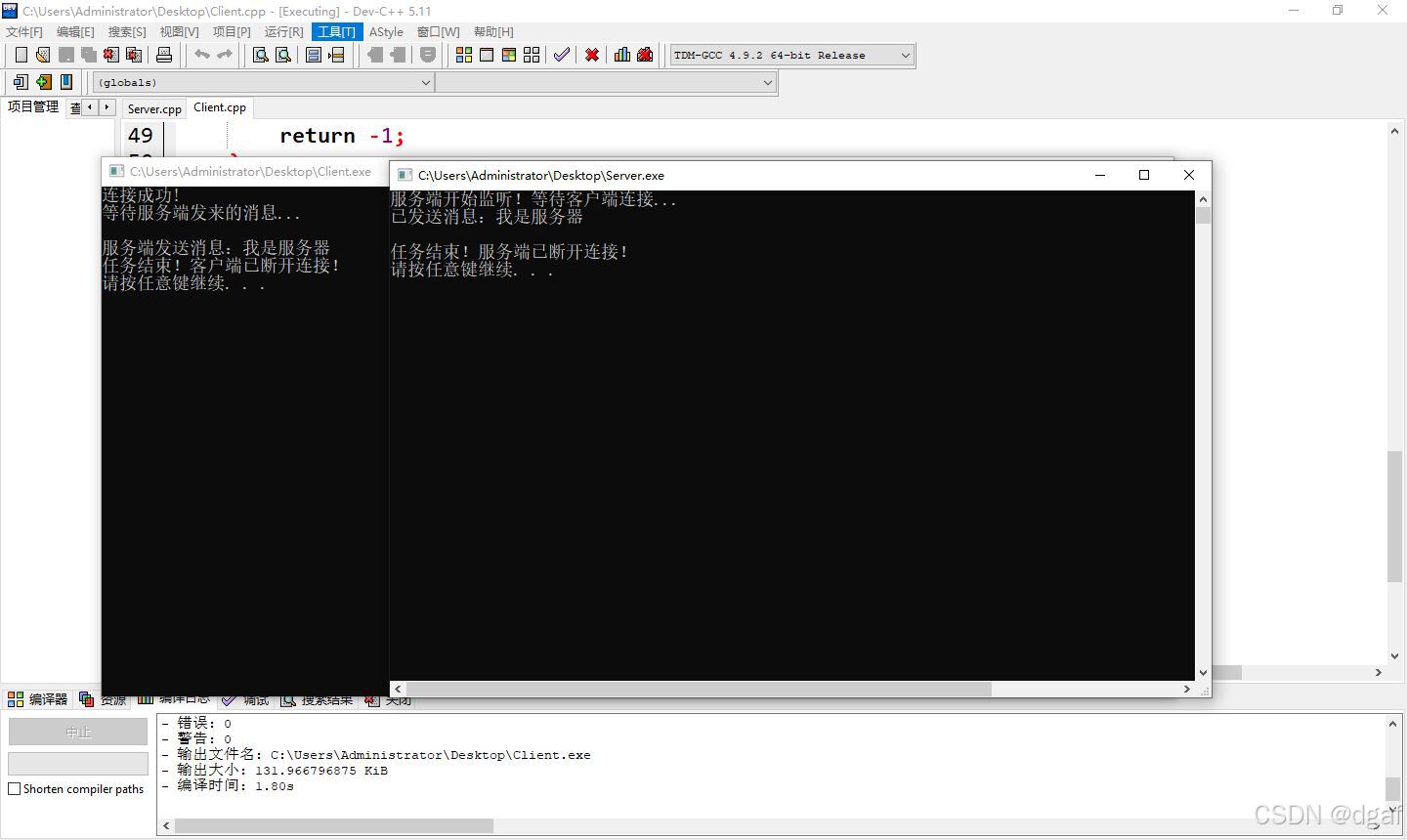The width and height of the screenshot is (1407, 840).
Task: Switch to the Server.cpp editor tab
Action: click(x=154, y=108)
